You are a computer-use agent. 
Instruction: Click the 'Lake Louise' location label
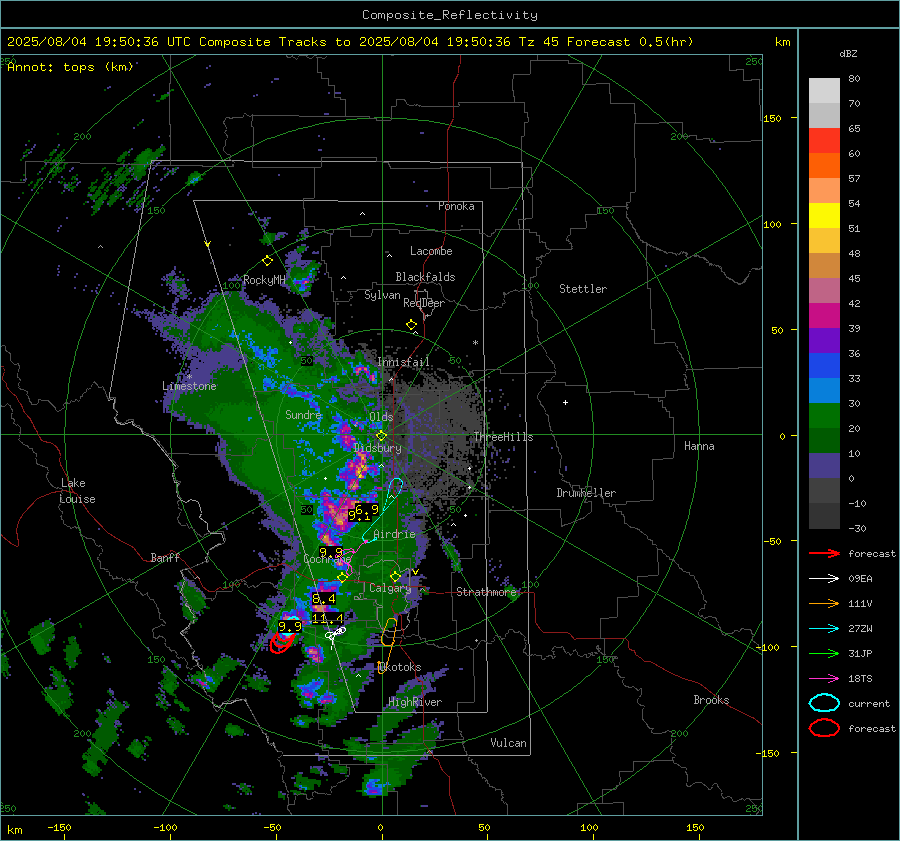(x=77, y=491)
